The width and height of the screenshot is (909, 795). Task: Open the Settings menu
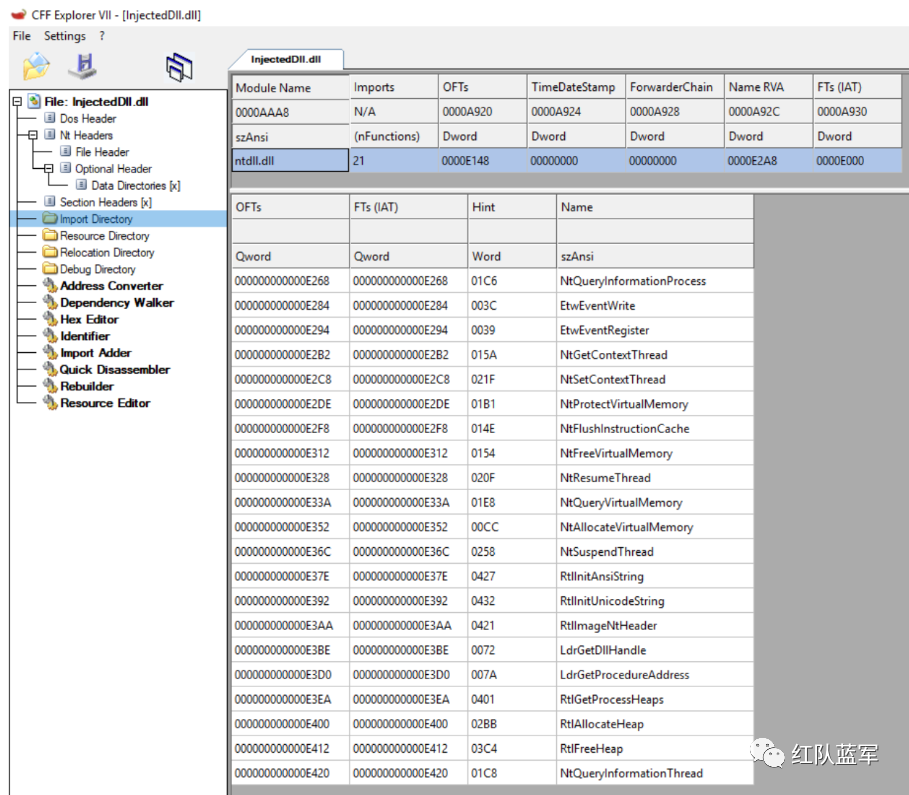click(x=64, y=36)
